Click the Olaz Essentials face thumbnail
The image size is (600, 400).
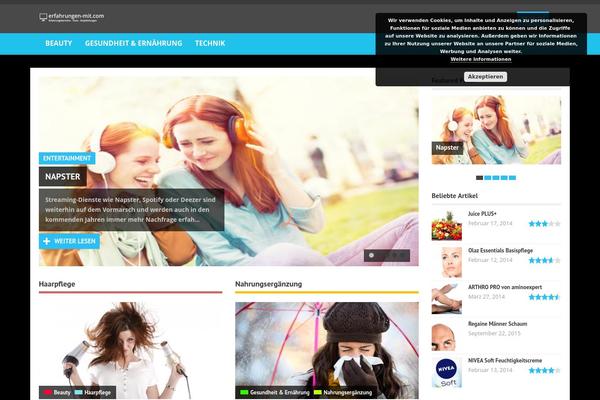(x=447, y=262)
